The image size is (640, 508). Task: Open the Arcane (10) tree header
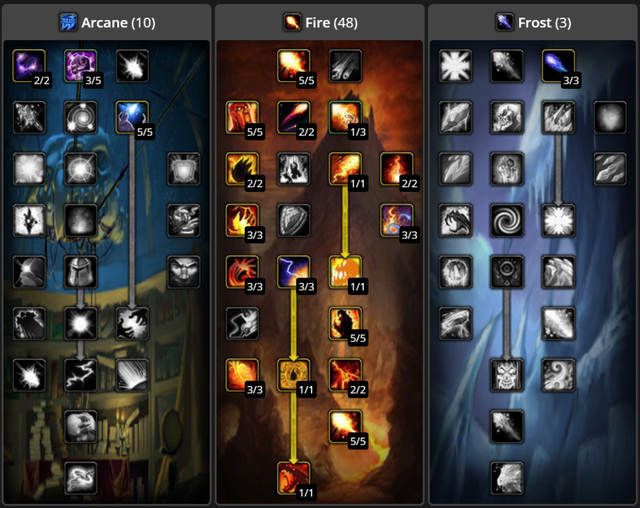[x=107, y=22]
